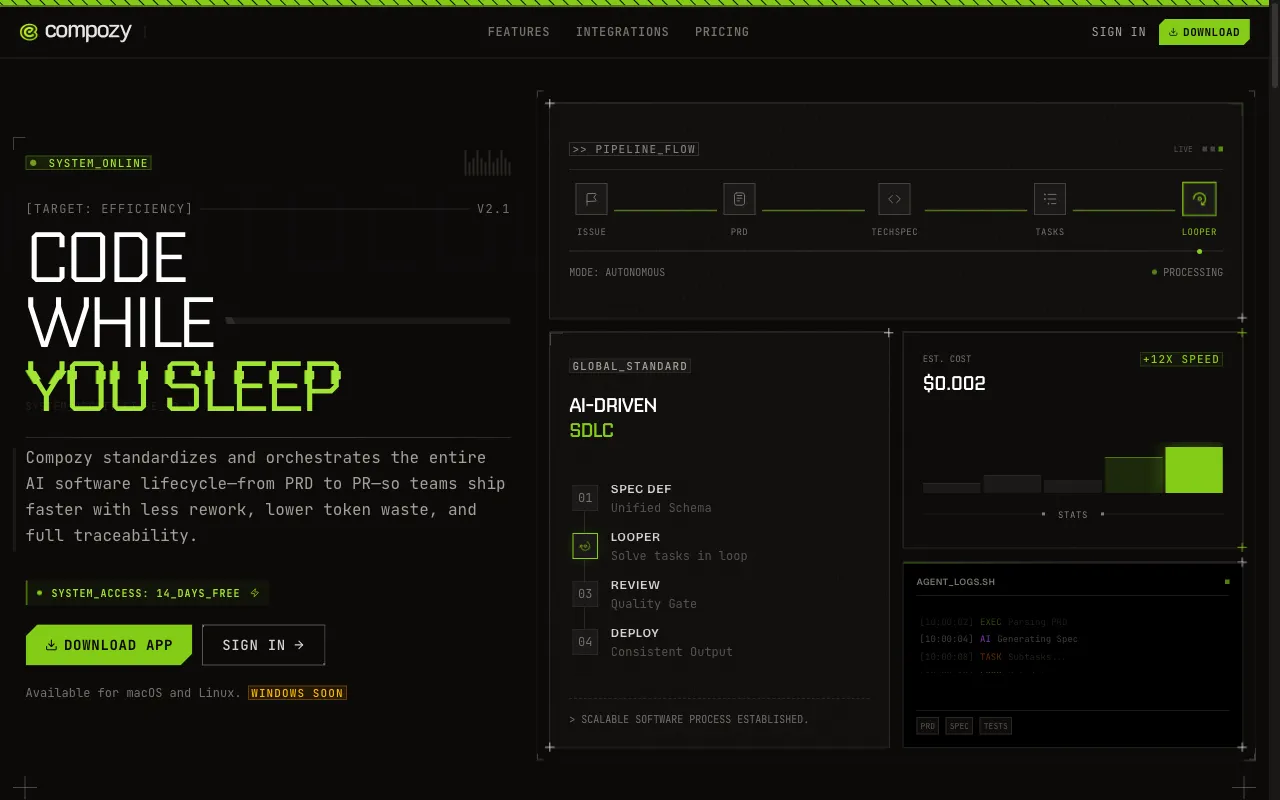The image size is (1280, 800).
Task: Click the MODE: AUTONOMOUS text
Action: [617, 272]
